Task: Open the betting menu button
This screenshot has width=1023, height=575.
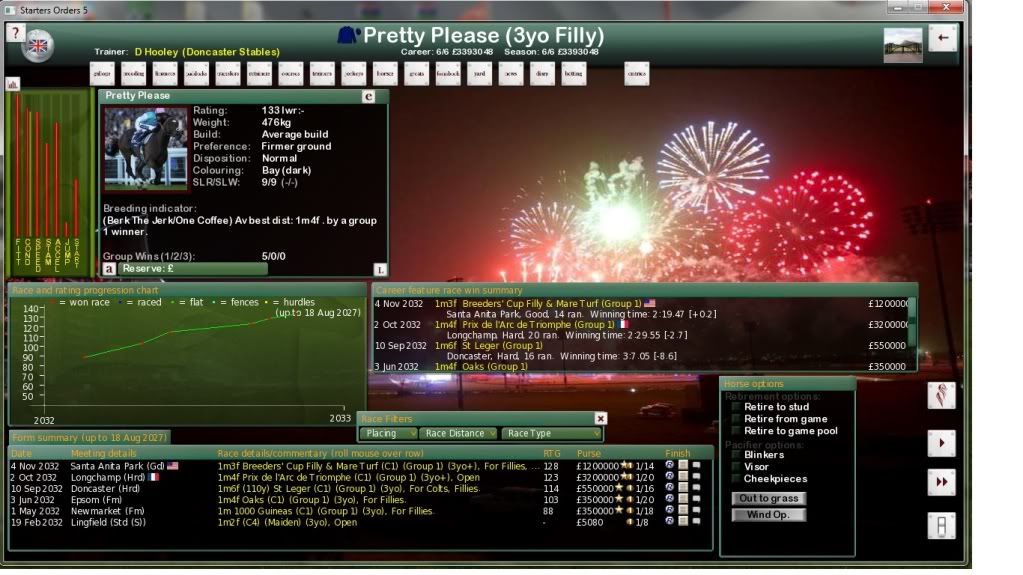Action: (573, 74)
